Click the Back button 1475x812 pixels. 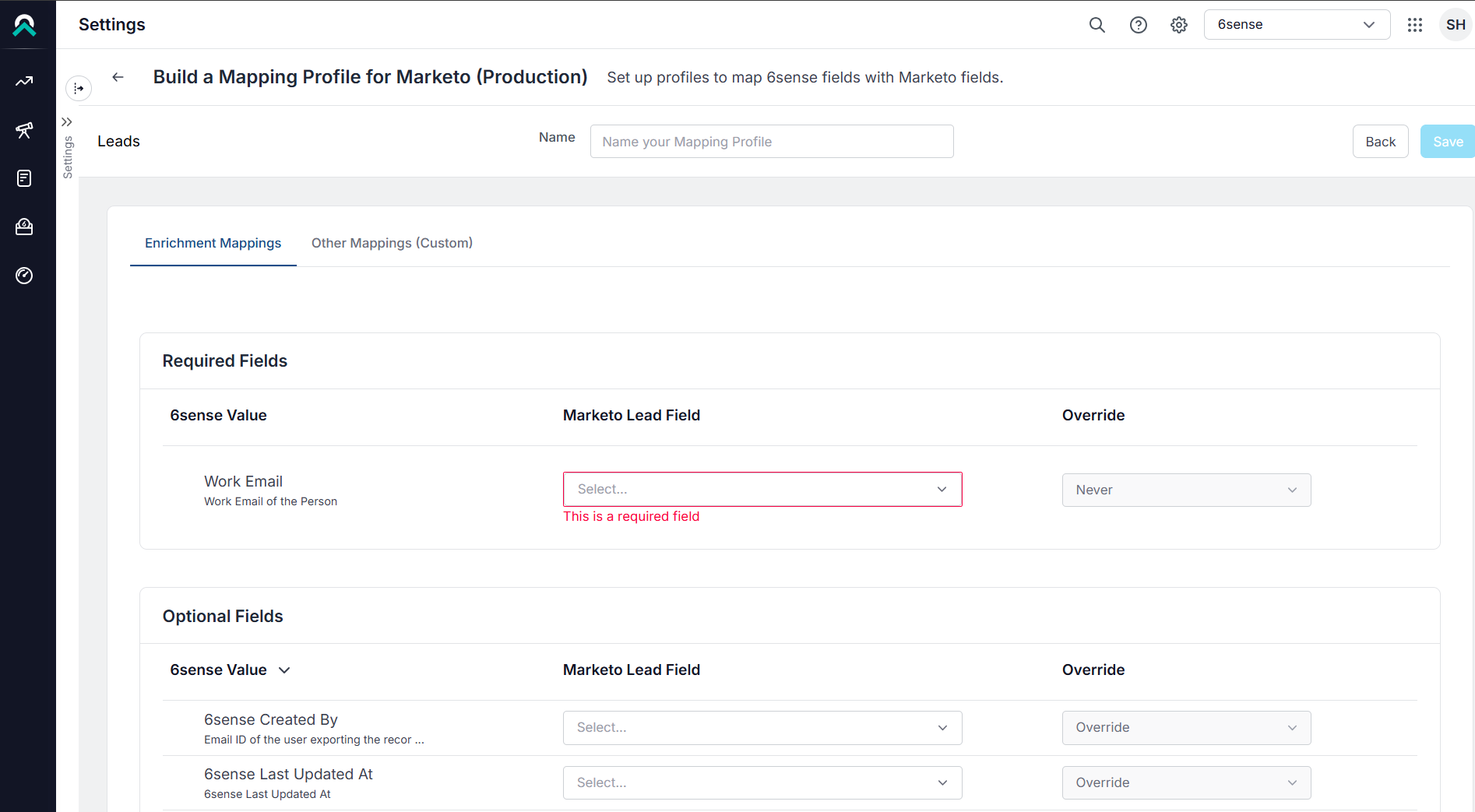(1380, 142)
